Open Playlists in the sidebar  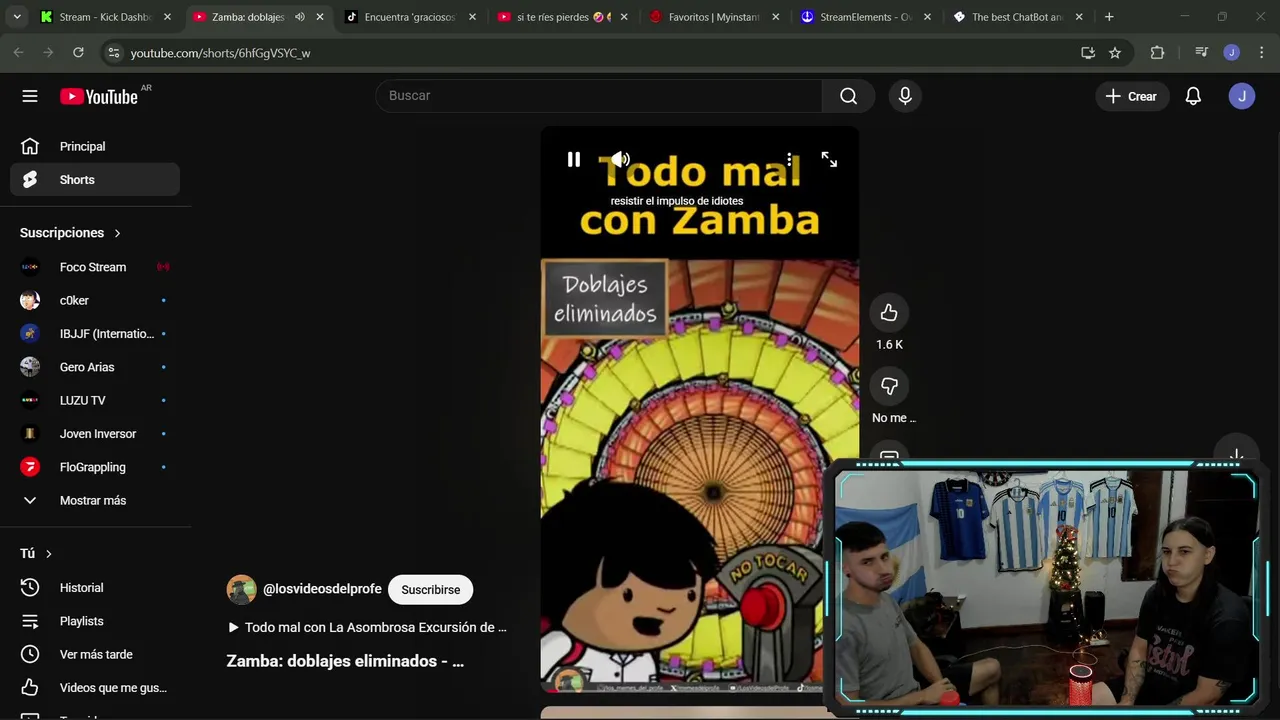95,621
